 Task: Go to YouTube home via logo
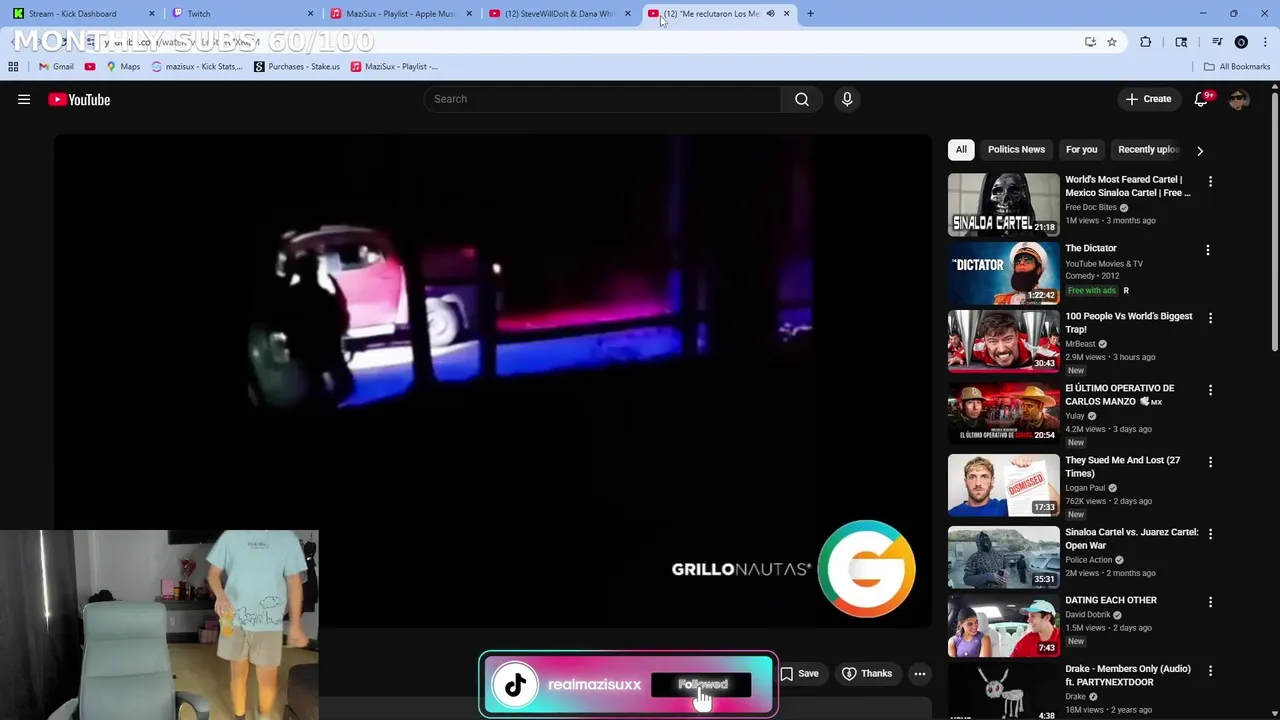pos(79,99)
